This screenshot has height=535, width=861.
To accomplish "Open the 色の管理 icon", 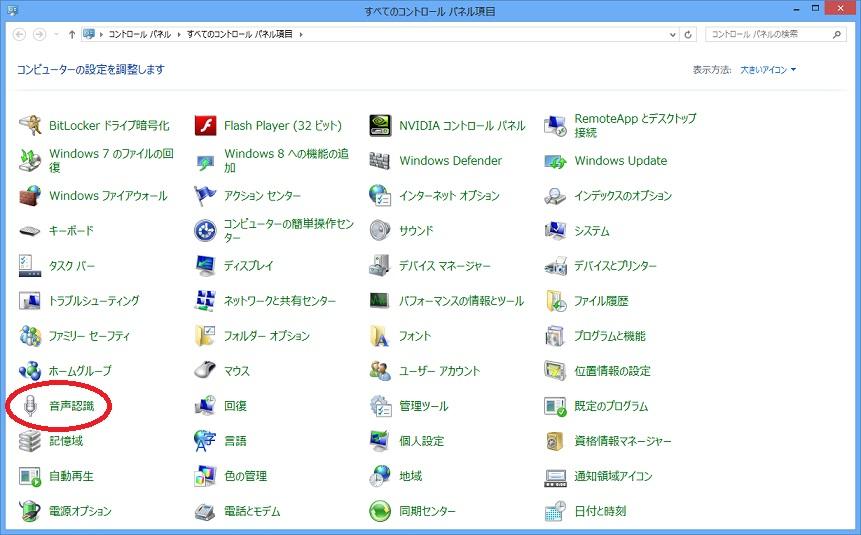I will point(205,476).
